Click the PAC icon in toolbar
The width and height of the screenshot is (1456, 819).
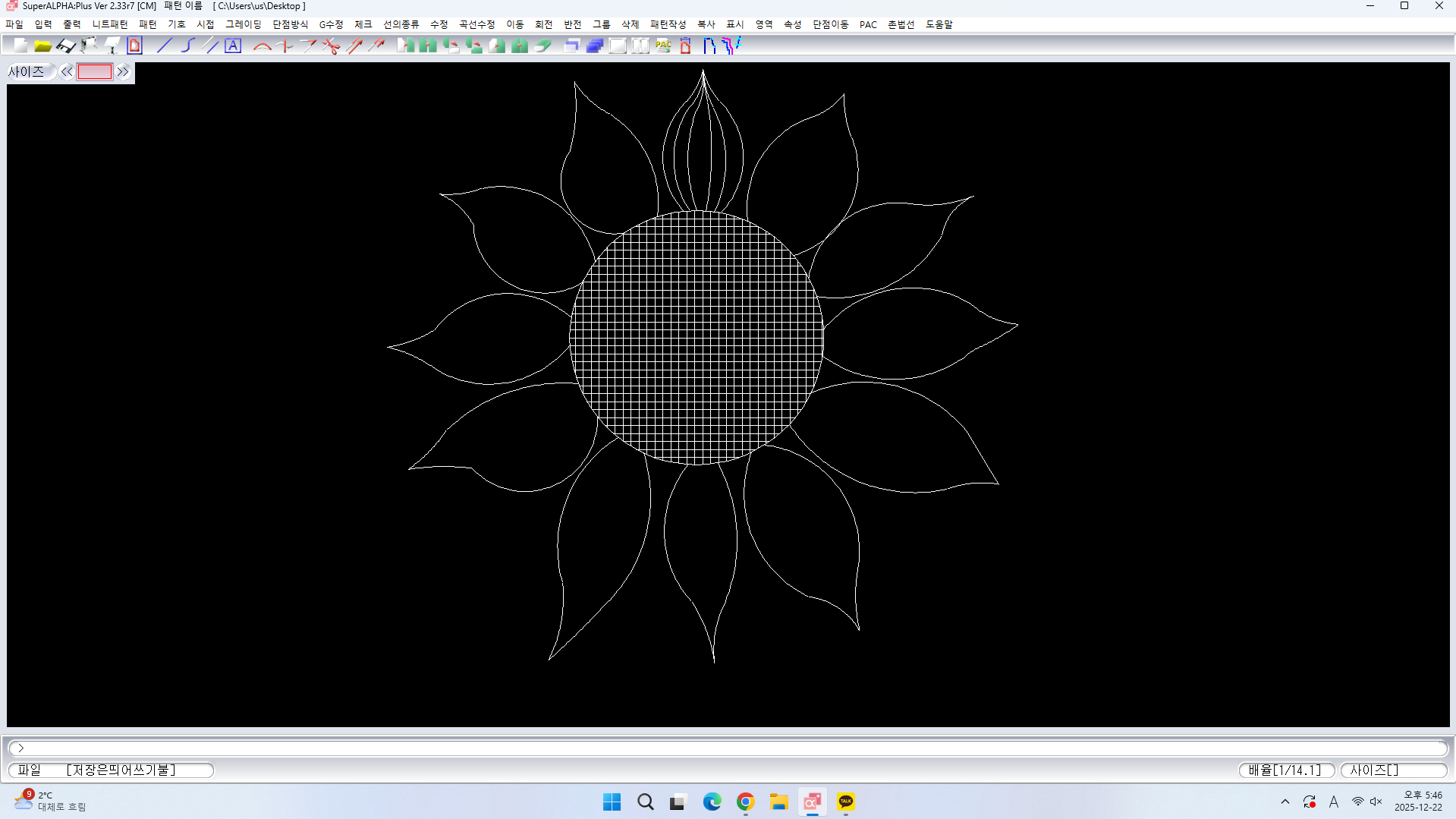point(663,46)
